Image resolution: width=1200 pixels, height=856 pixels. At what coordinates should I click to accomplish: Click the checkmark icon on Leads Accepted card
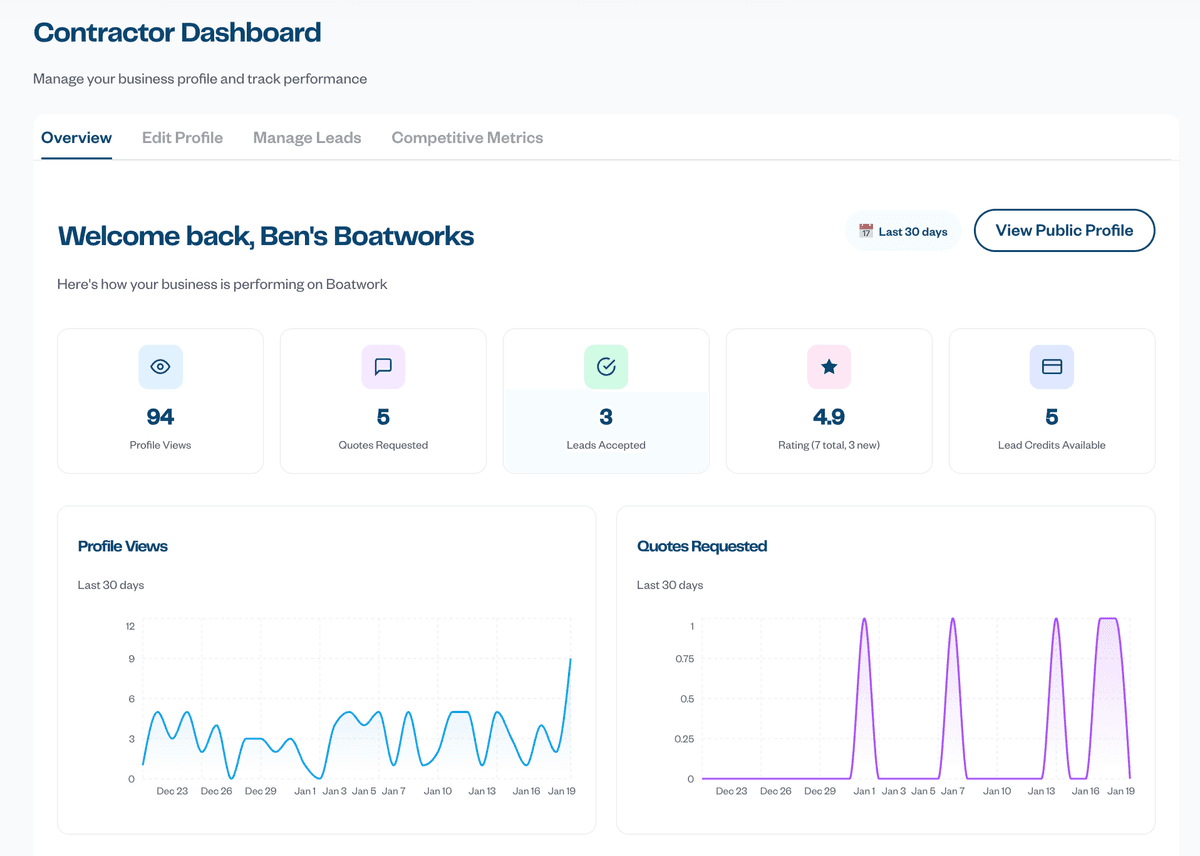pos(606,367)
